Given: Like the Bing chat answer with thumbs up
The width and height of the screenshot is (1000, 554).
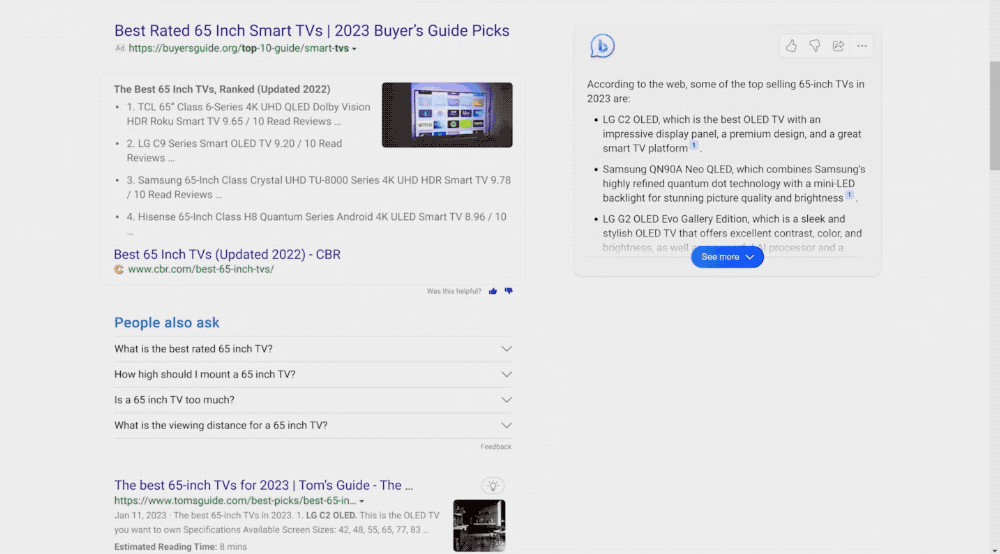Looking at the screenshot, I should pos(791,46).
